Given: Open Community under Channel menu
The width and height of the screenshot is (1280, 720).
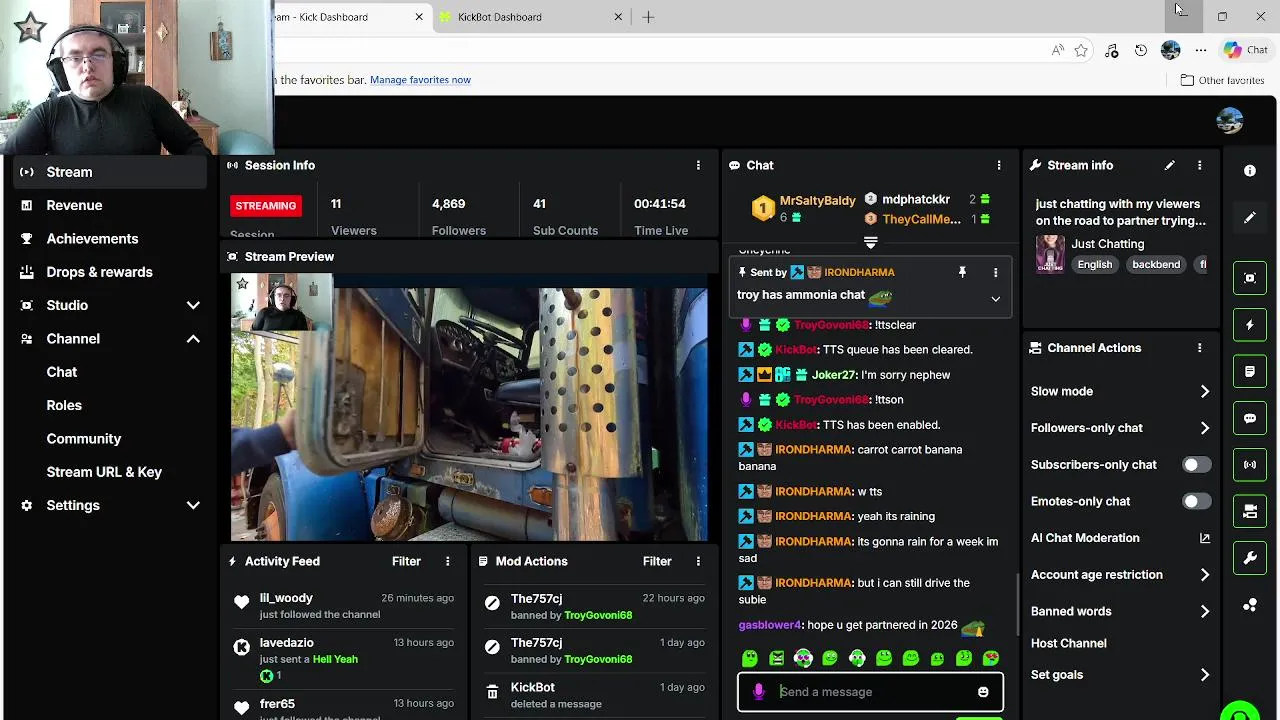Looking at the screenshot, I should pyautogui.click(x=84, y=438).
